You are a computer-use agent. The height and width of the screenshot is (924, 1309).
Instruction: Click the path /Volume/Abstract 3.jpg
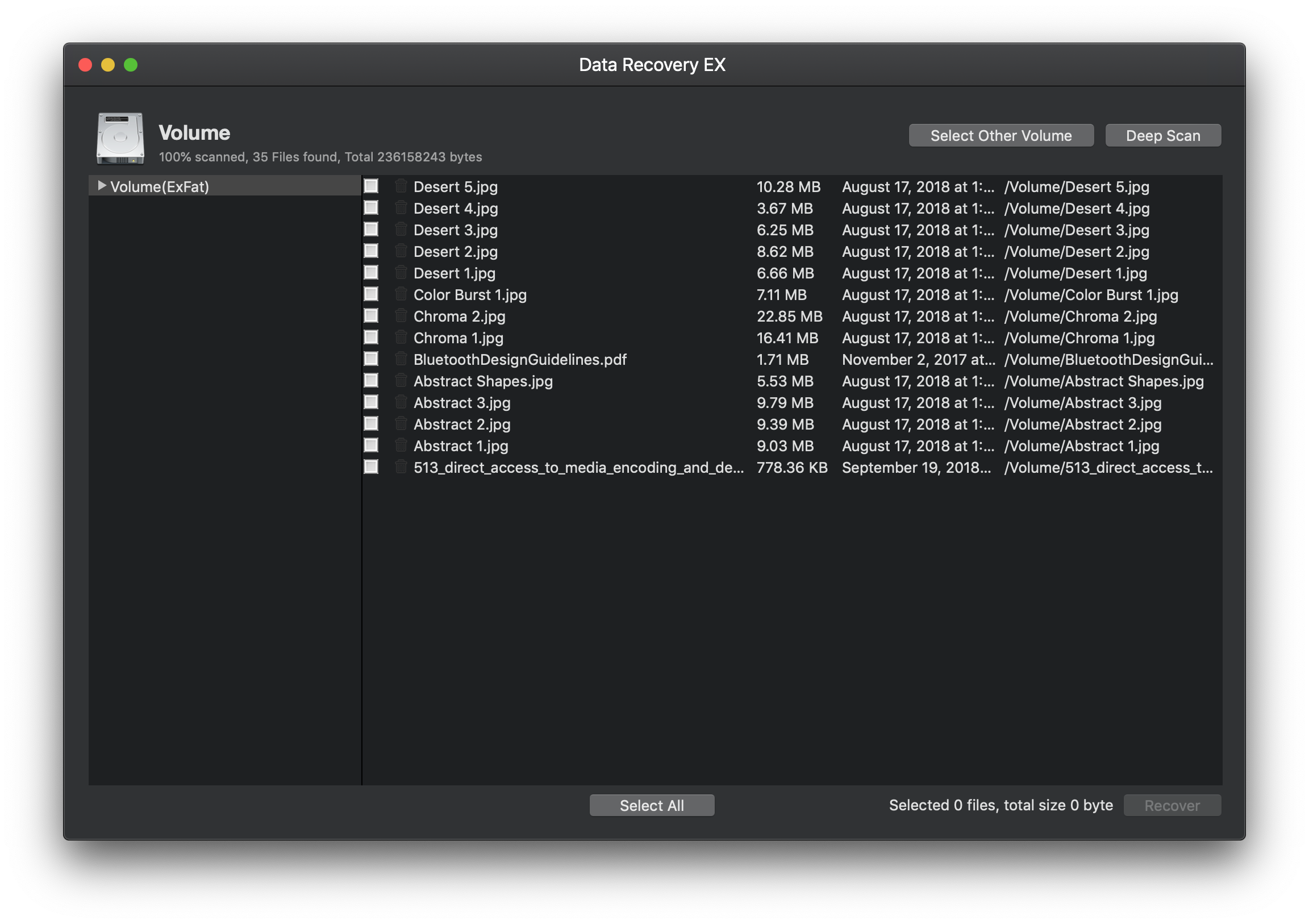click(x=1083, y=404)
